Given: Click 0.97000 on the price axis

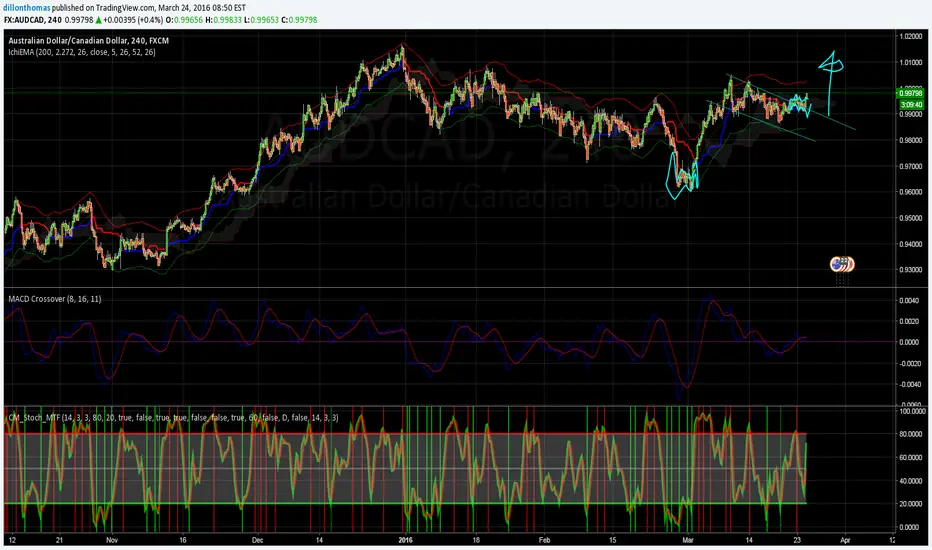Looking at the screenshot, I should [911, 166].
